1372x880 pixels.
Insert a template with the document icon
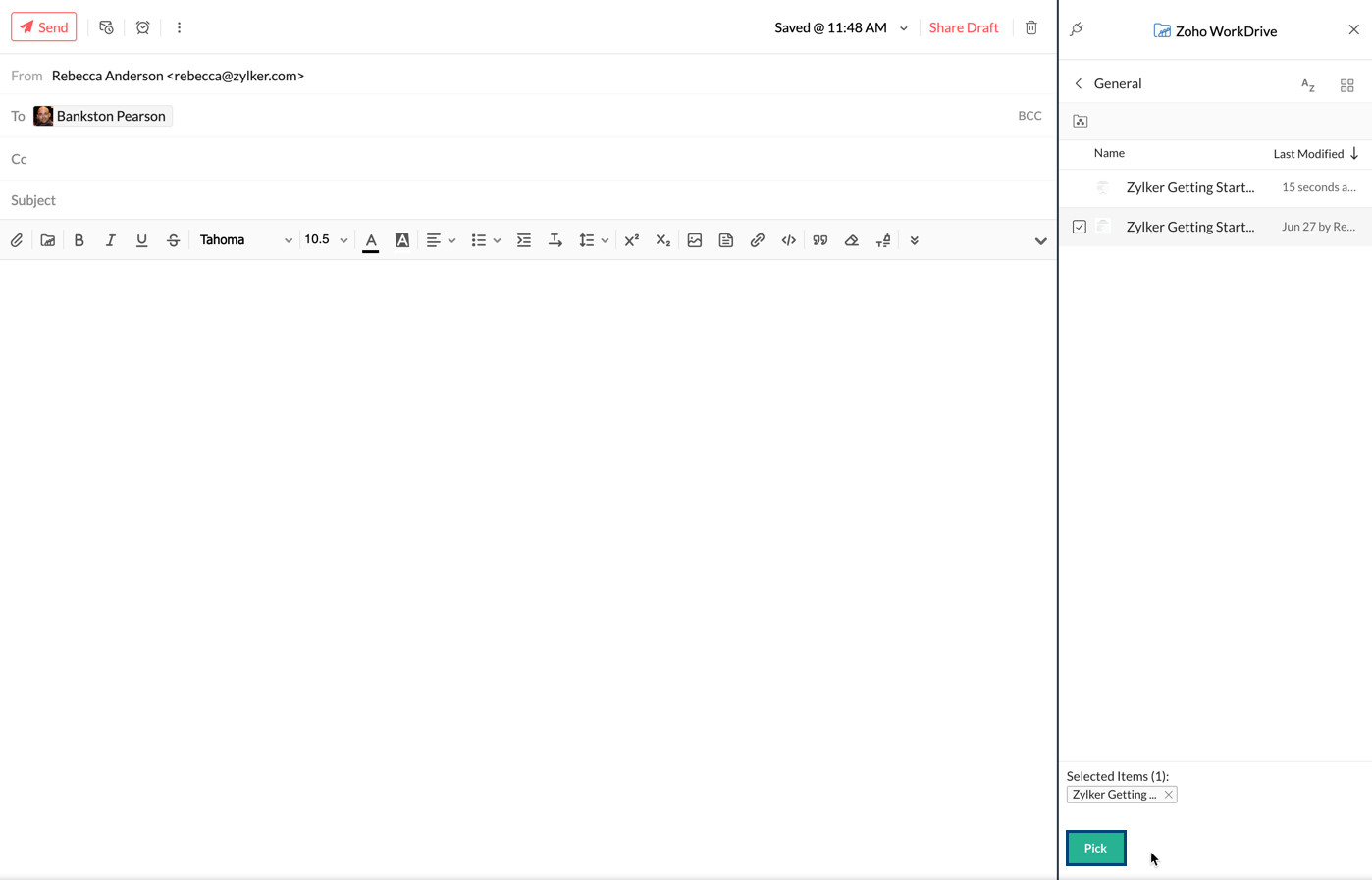726,240
